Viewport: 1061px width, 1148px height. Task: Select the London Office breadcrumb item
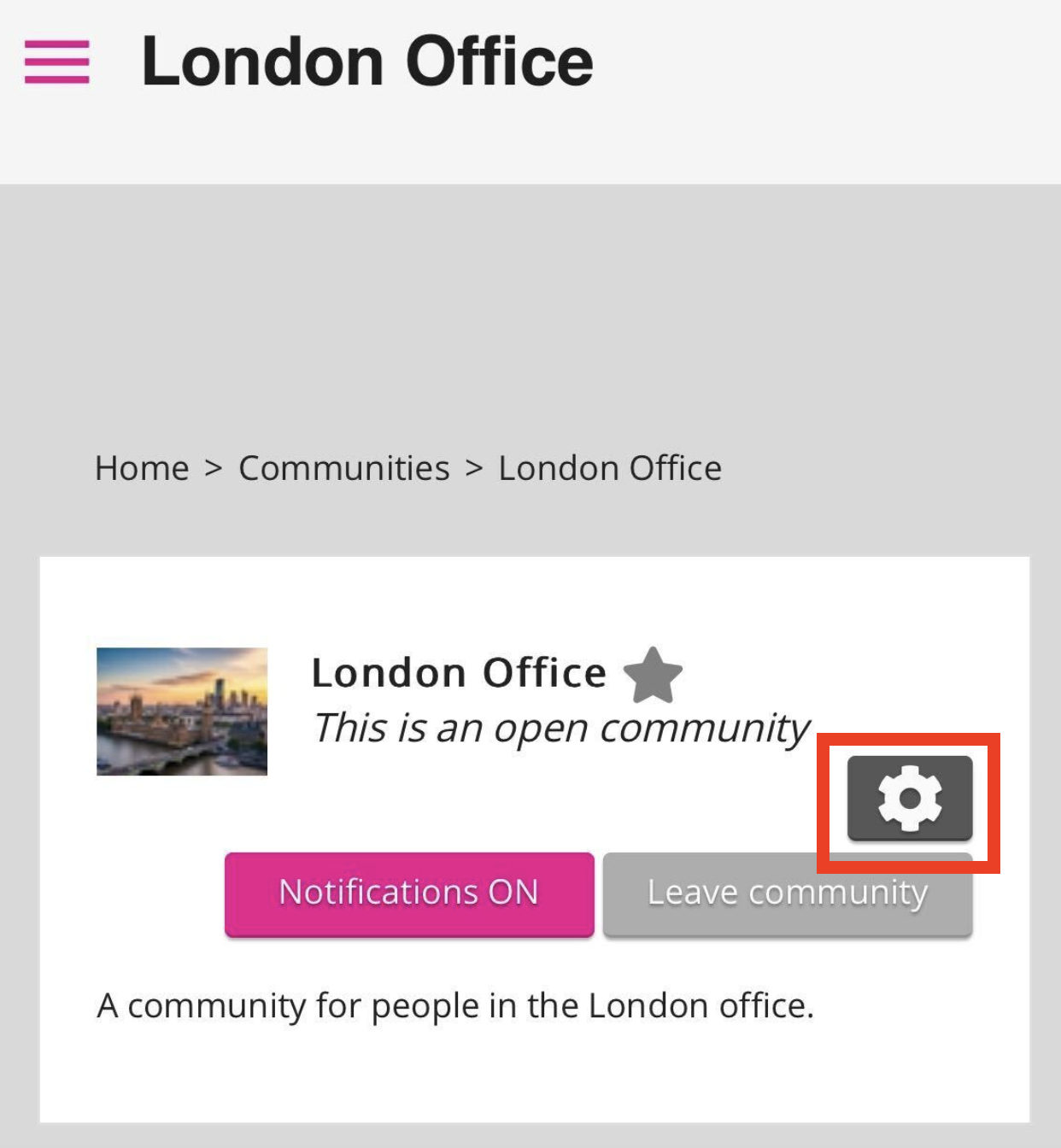pos(610,468)
